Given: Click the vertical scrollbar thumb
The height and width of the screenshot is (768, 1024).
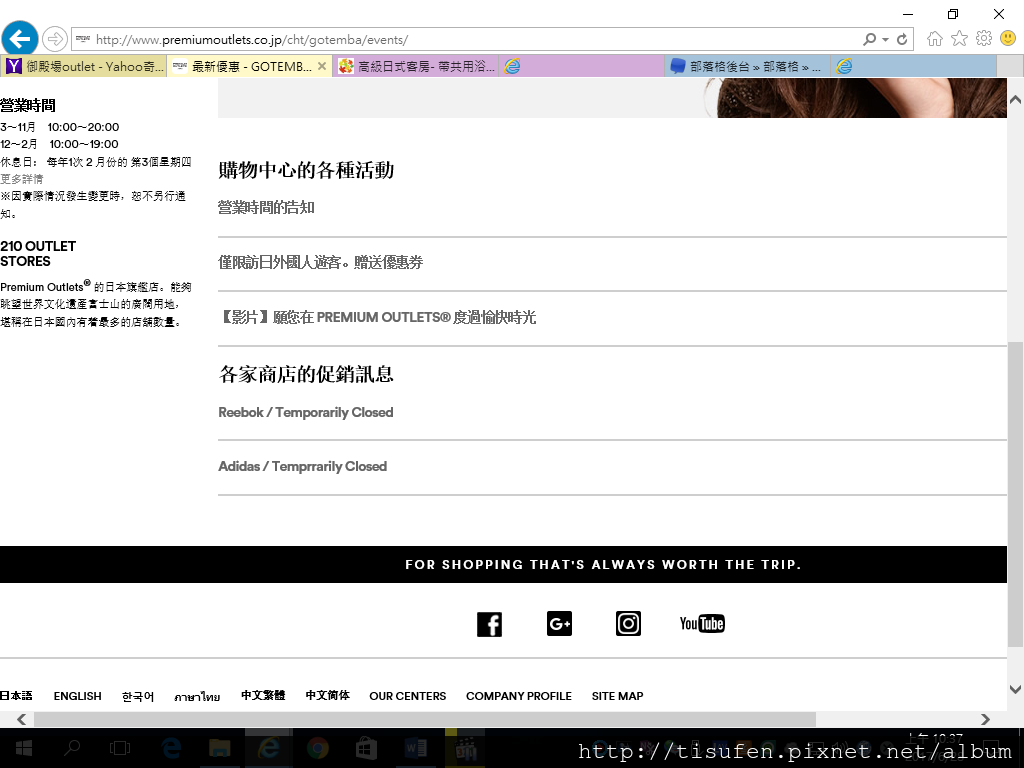Looking at the screenshot, I should tap(1016, 494).
